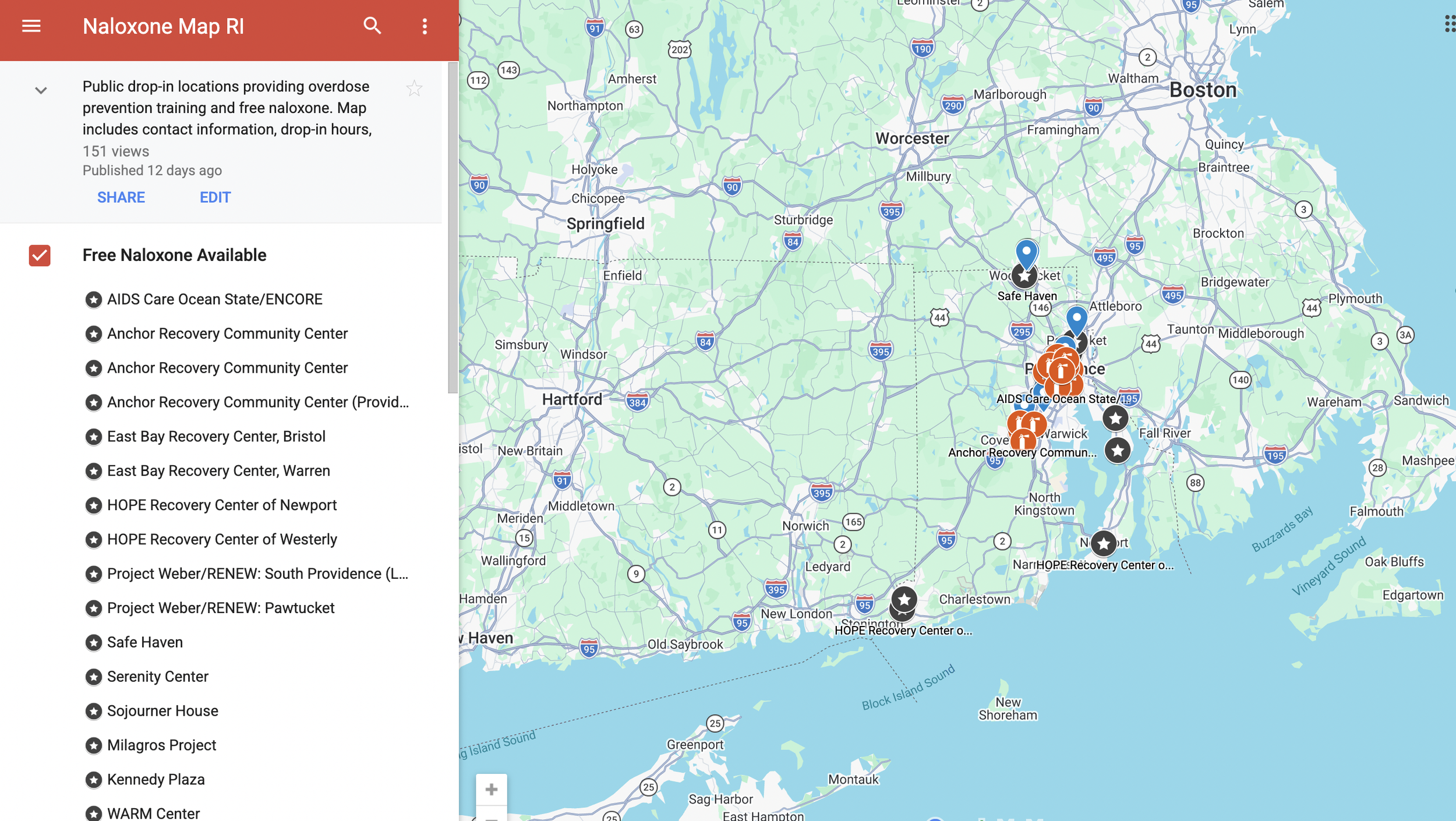Click the star marker labeled Safe Haven on map
Viewport: 1456px width, 821px height.
pos(1024,276)
